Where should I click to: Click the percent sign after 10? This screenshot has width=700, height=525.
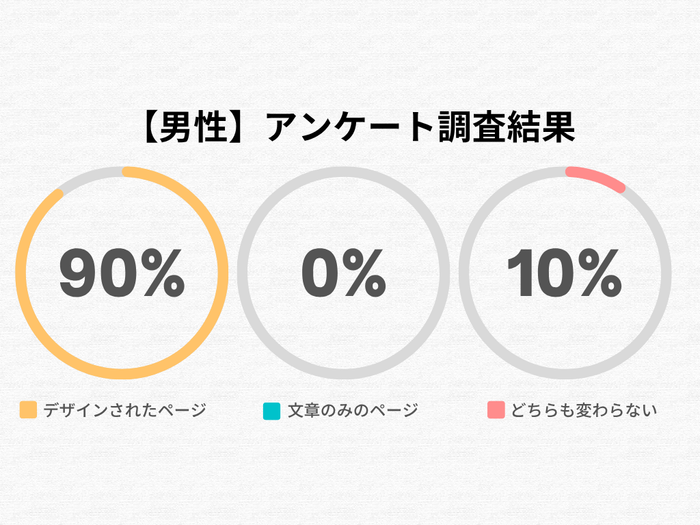click(x=603, y=273)
